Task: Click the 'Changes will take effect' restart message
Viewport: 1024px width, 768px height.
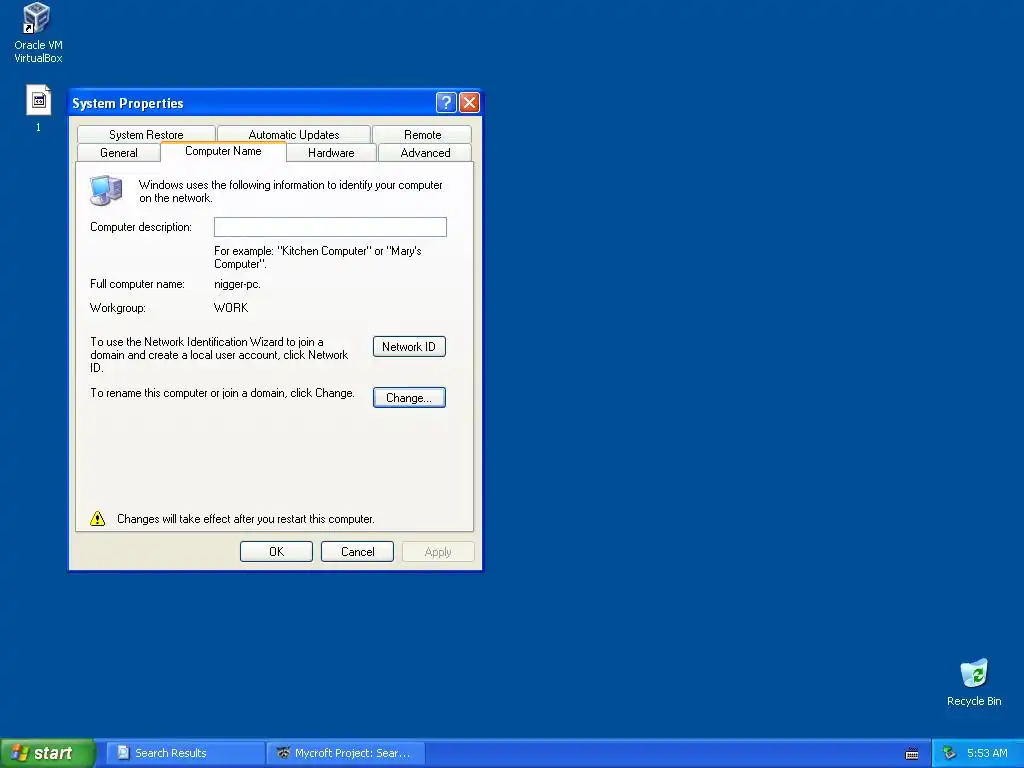Action: point(246,519)
